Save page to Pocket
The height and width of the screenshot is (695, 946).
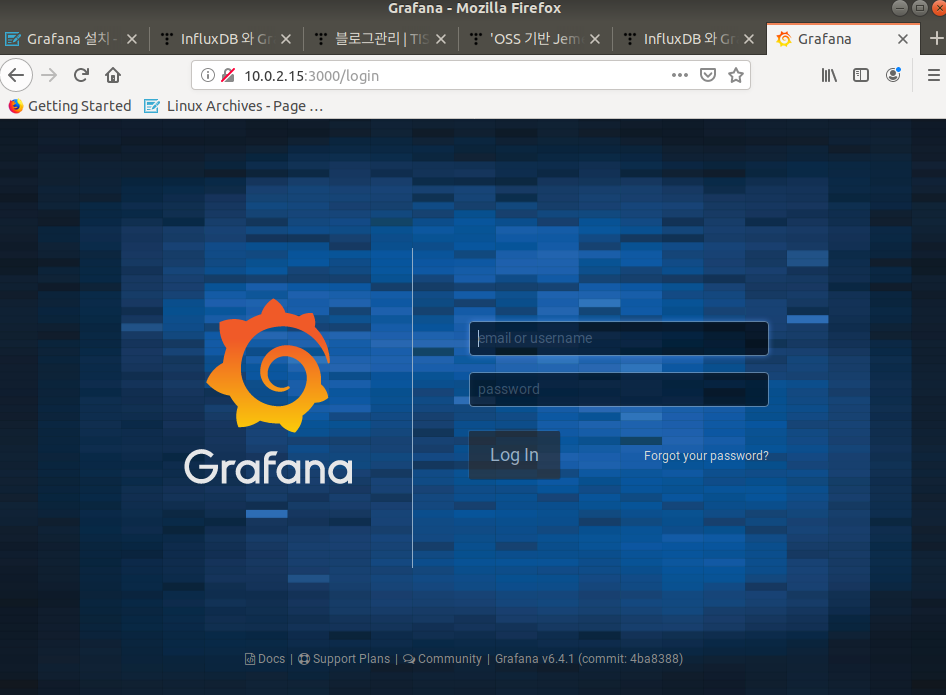[x=708, y=75]
